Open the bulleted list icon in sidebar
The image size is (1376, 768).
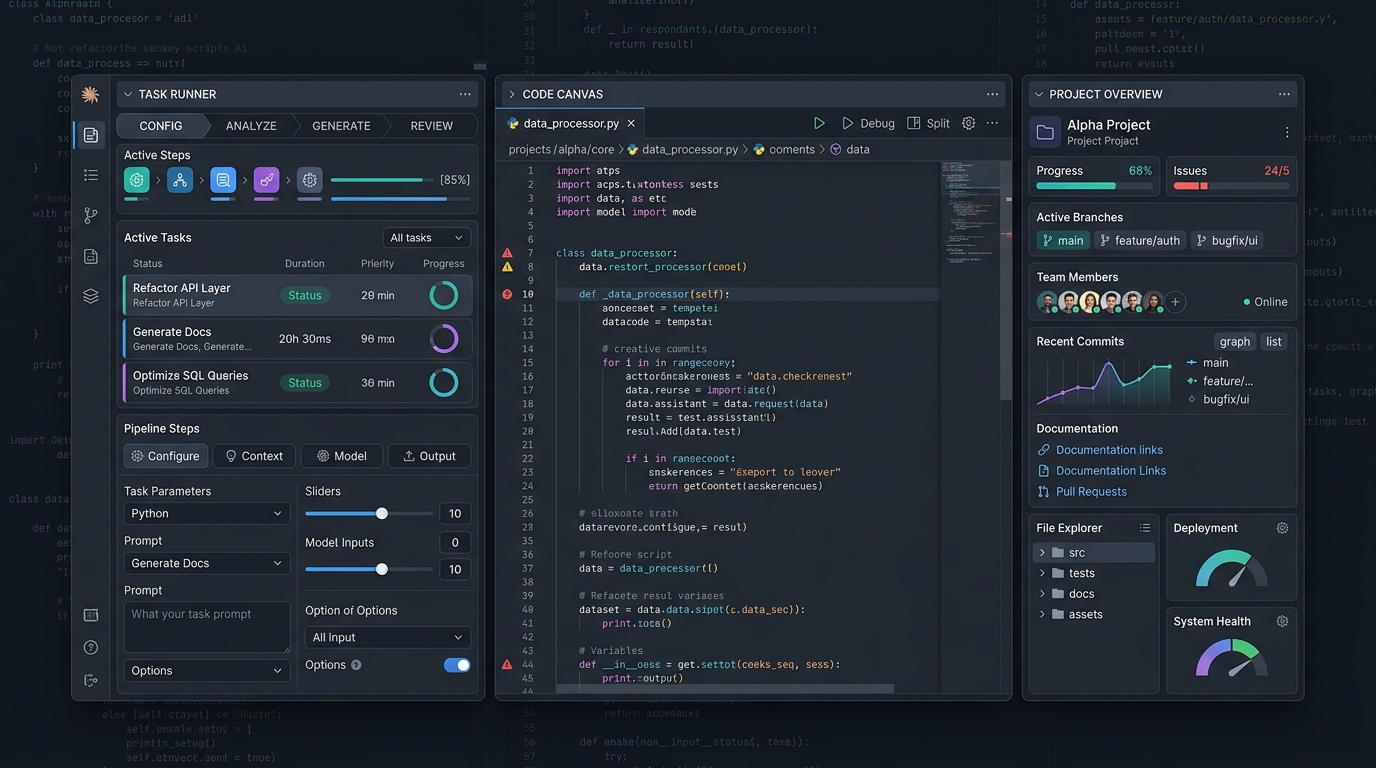[x=91, y=175]
